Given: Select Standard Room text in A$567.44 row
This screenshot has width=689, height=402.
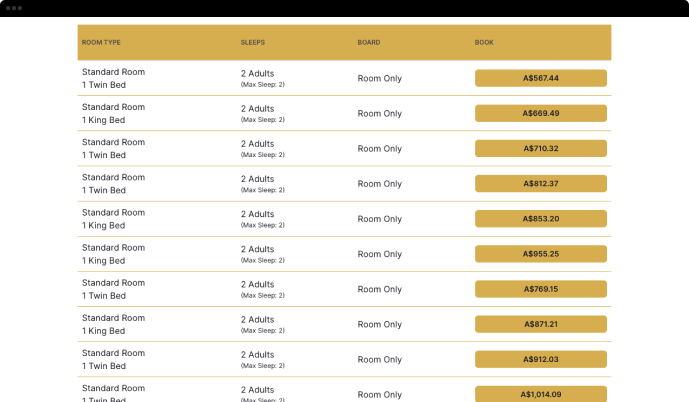Looking at the screenshot, I should [x=113, y=72].
